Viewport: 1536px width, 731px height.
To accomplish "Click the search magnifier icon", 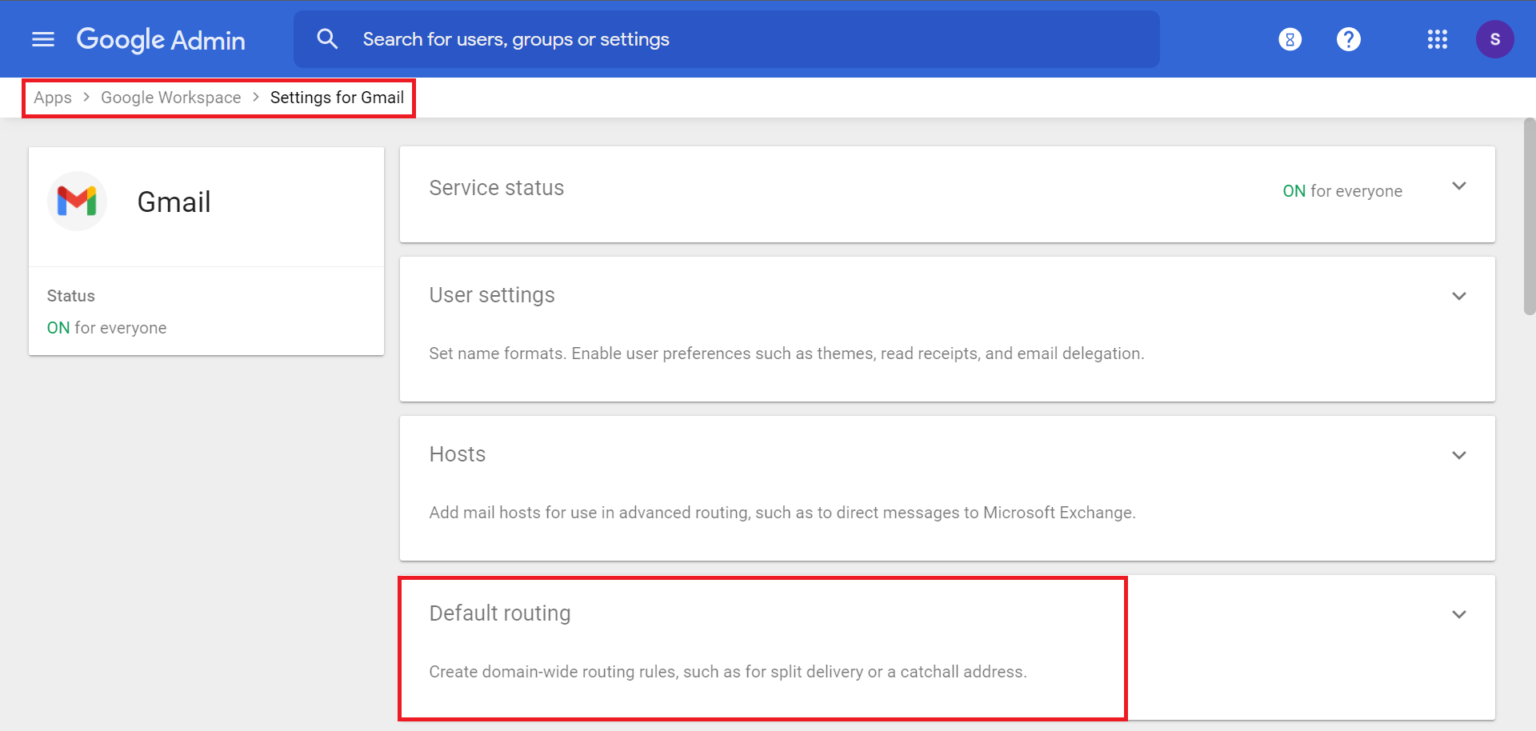I will [327, 39].
